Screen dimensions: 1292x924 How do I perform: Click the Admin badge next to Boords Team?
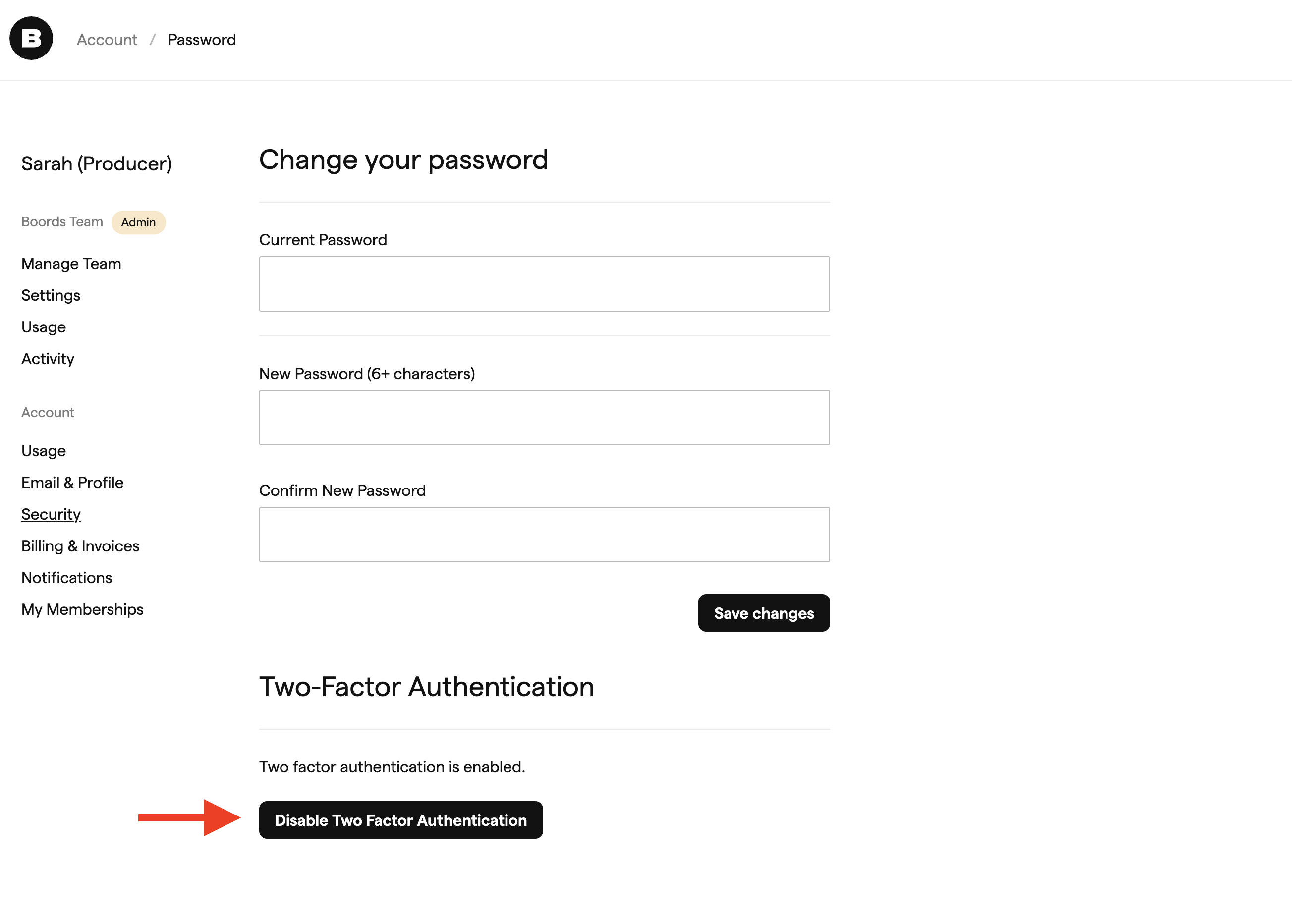coord(138,222)
